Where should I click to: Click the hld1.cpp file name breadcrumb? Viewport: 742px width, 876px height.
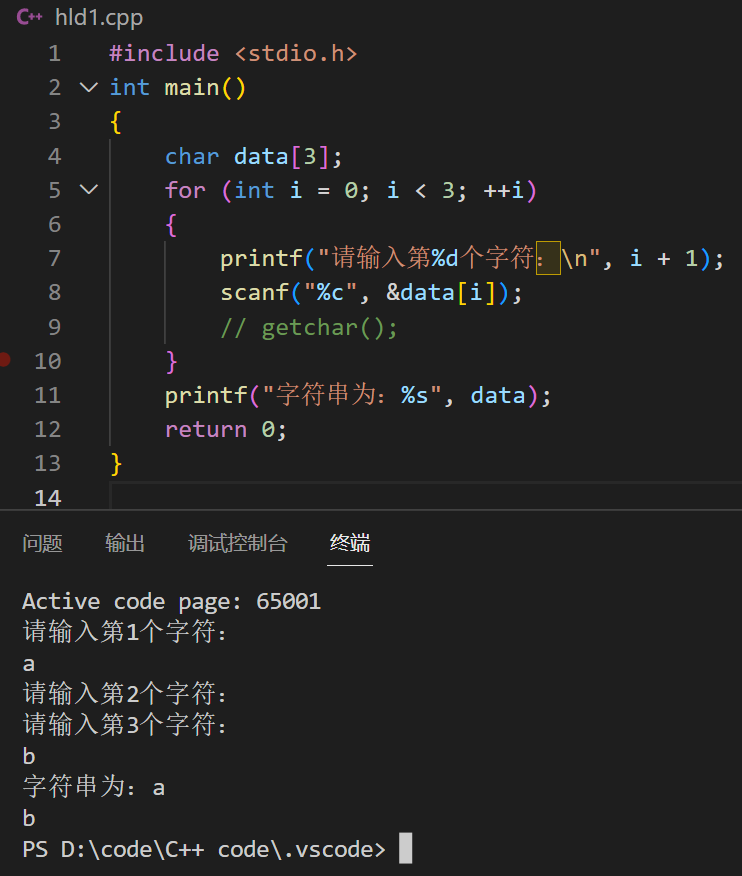coord(99,18)
